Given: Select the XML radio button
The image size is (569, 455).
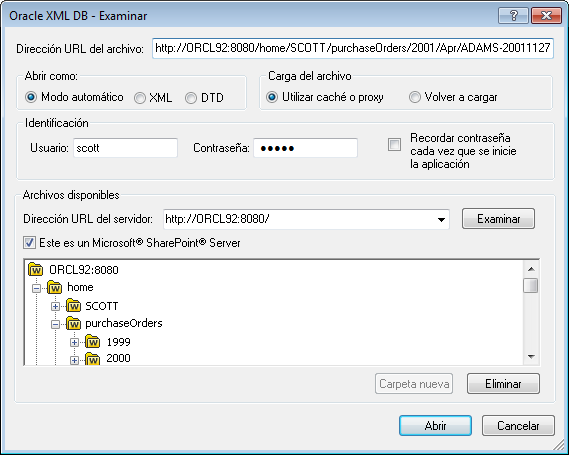Looking at the screenshot, I should 140,98.
